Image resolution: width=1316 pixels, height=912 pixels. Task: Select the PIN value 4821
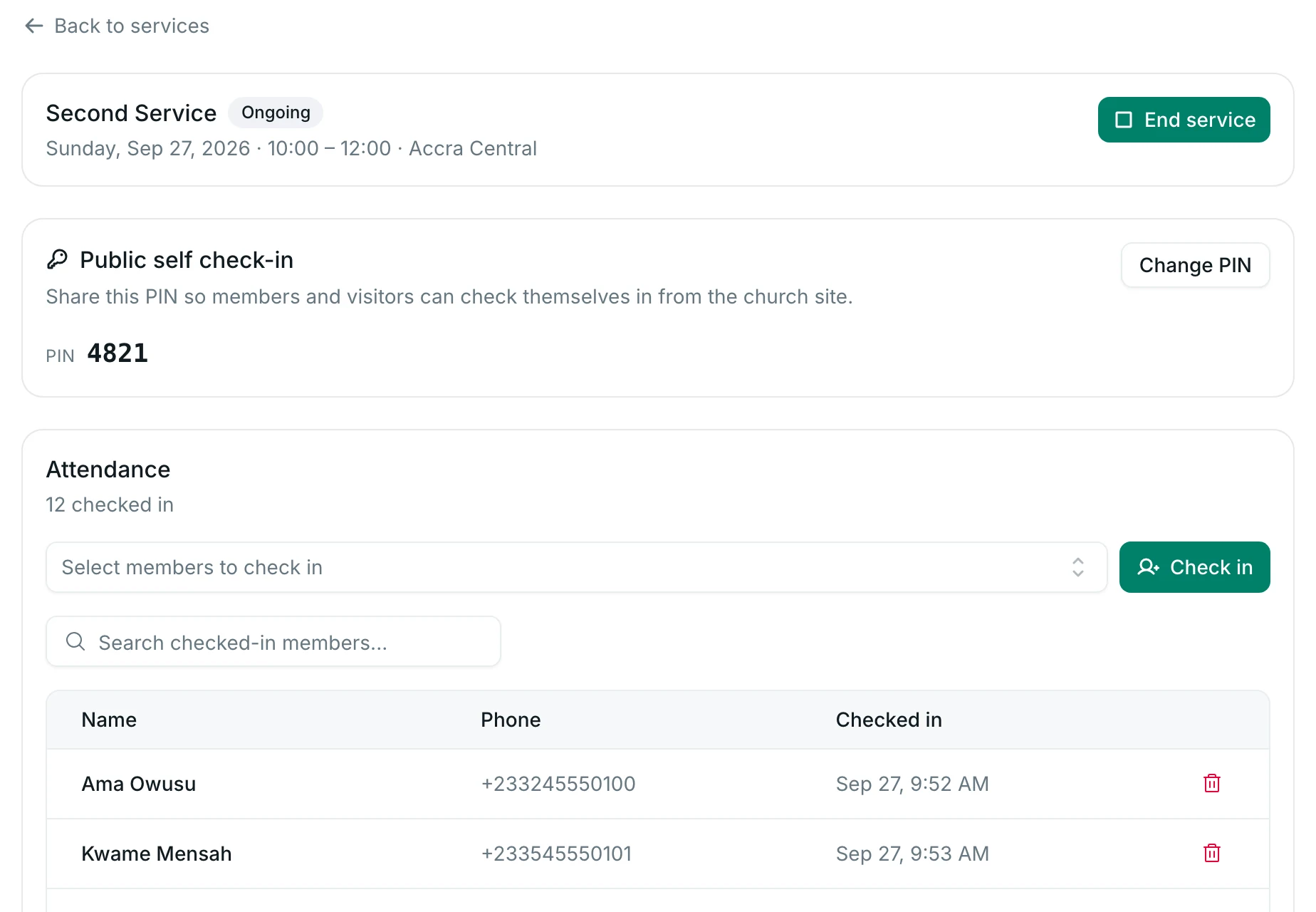click(117, 353)
